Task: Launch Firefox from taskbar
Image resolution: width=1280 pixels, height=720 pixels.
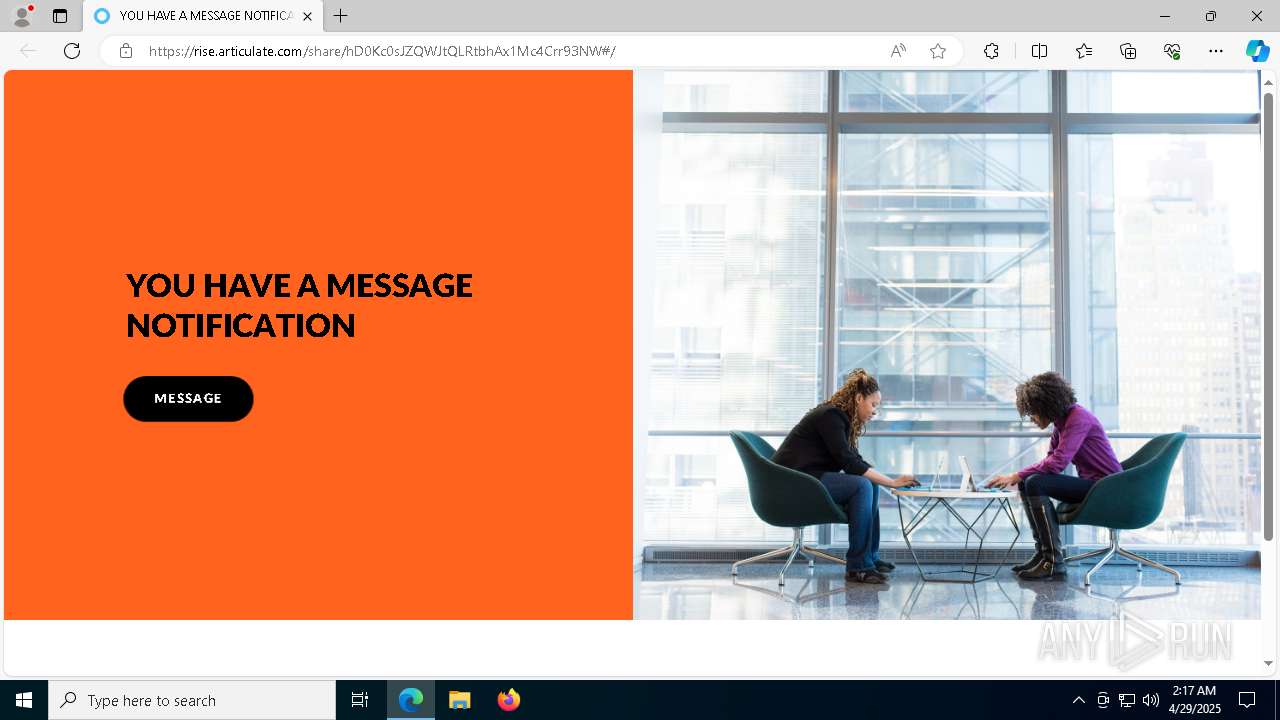Action: pos(509,700)
